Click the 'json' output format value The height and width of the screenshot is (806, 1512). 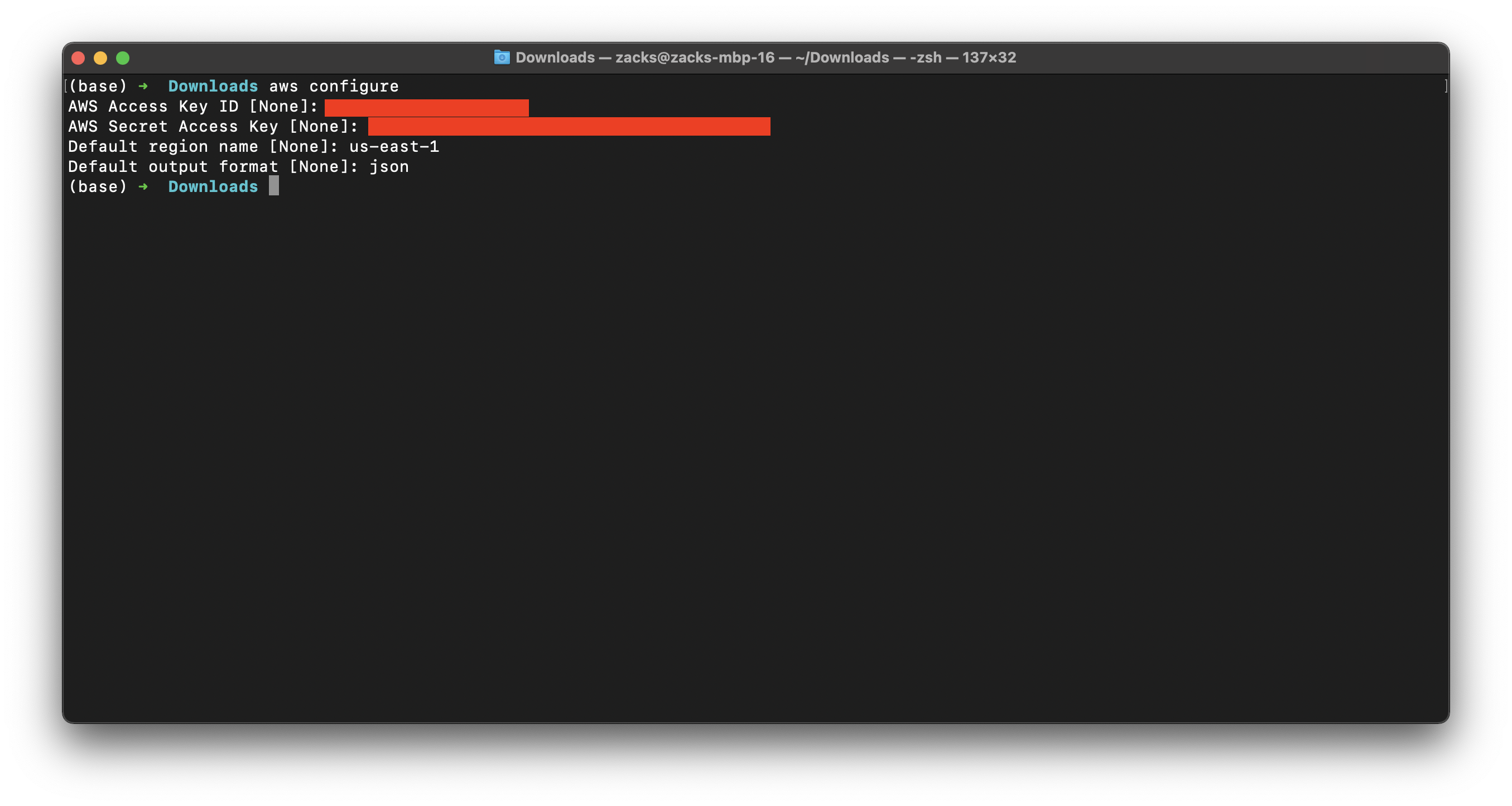click(x=388, y=167)
